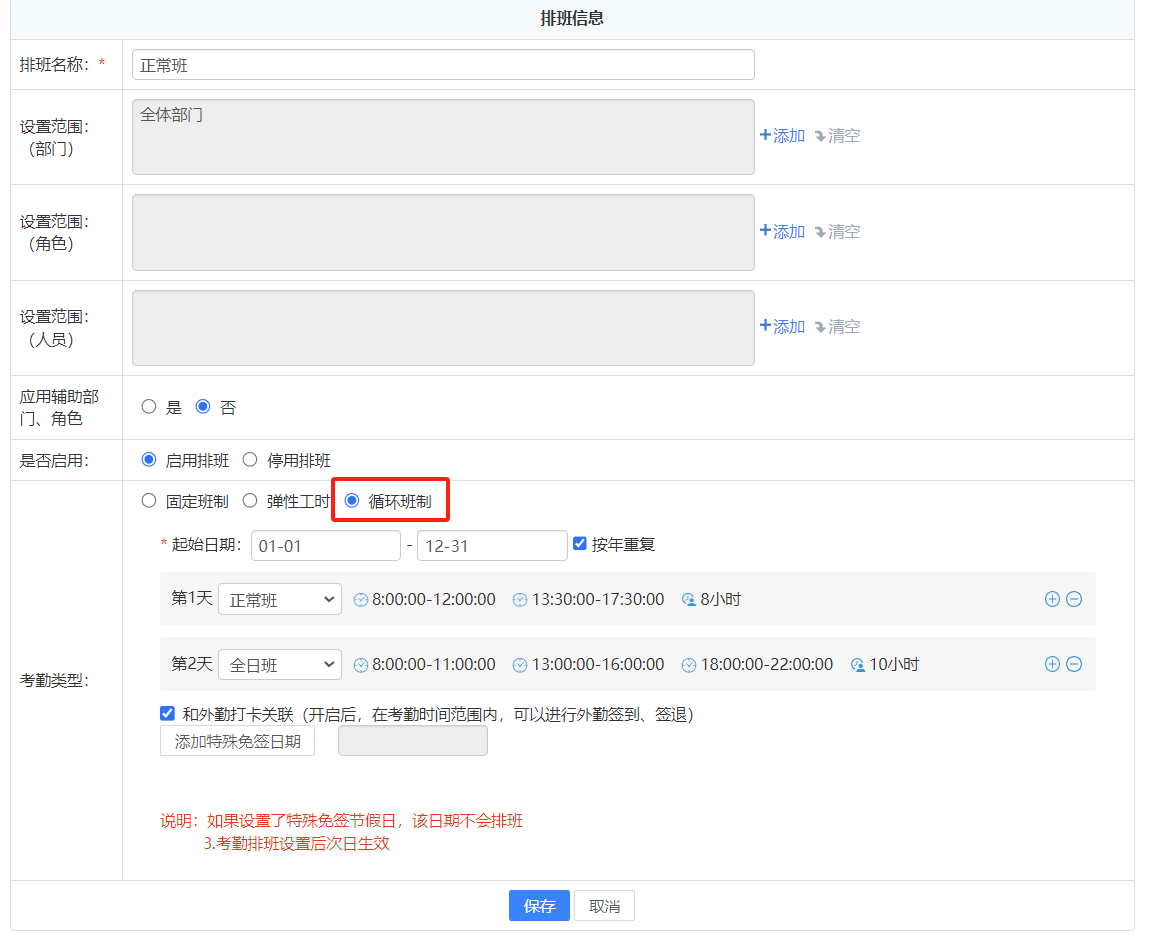Click 清空 for 设置范围 (角色)

point(837,232)
